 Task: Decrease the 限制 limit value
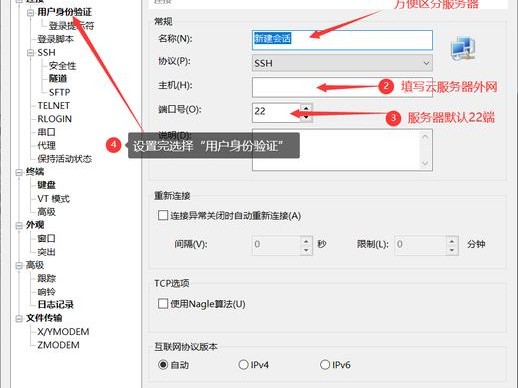(x=452, y=250)
